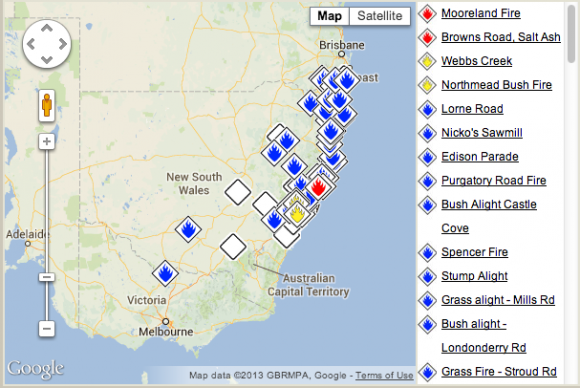Click the blue icon beside Stump Alight

point(428,277)
